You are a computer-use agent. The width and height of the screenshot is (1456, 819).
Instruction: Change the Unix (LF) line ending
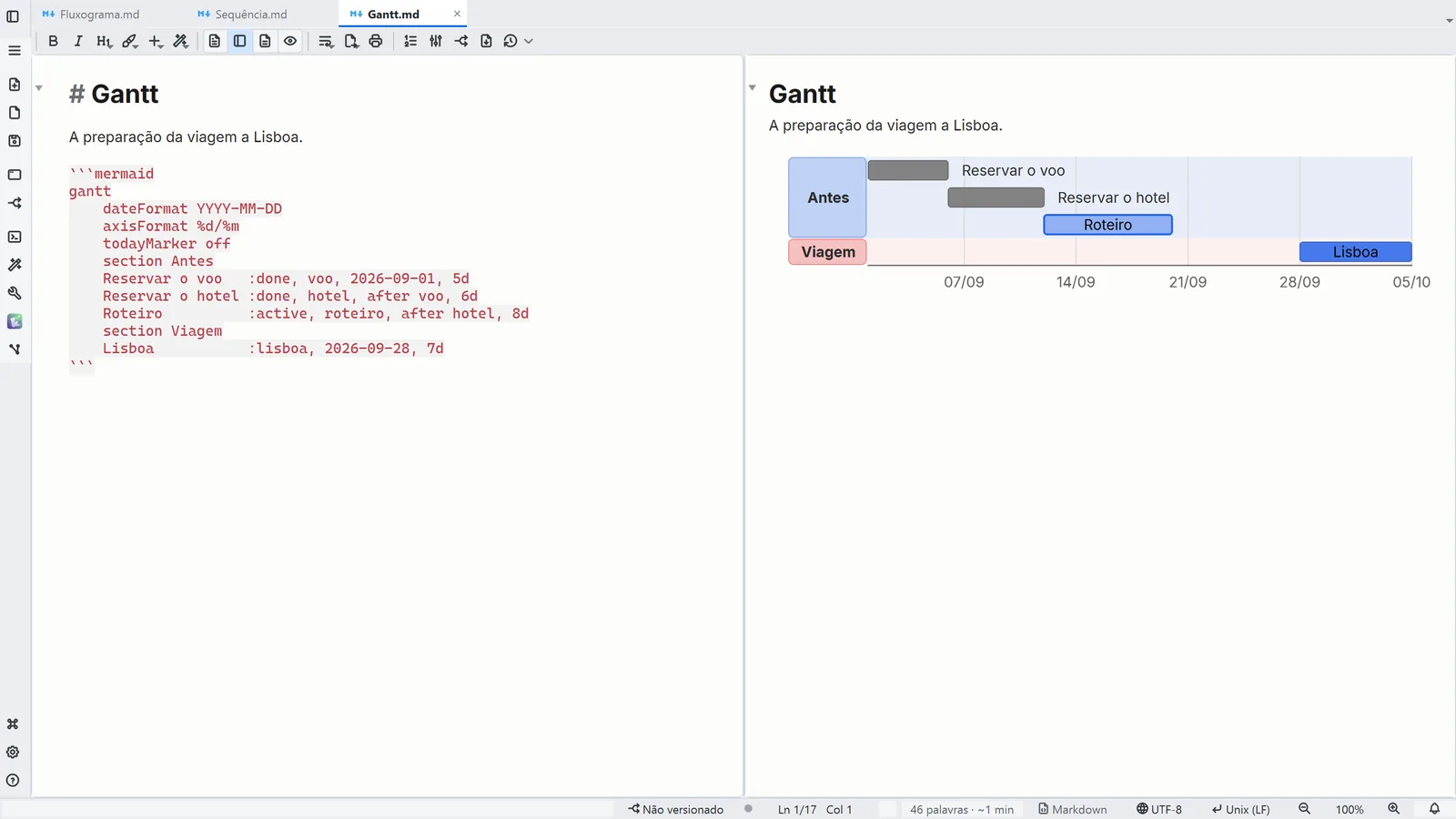tap(1240, 809)
